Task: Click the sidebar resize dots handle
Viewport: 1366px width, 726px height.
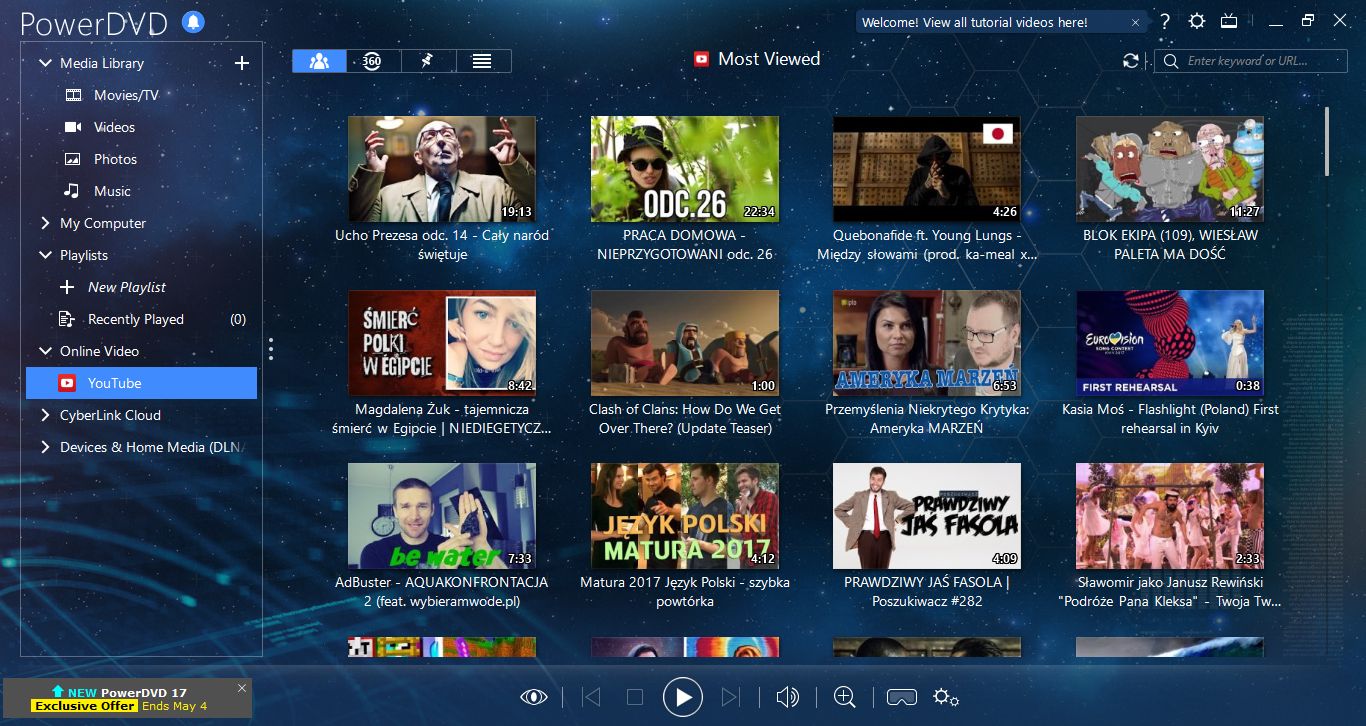Action: 270,348
